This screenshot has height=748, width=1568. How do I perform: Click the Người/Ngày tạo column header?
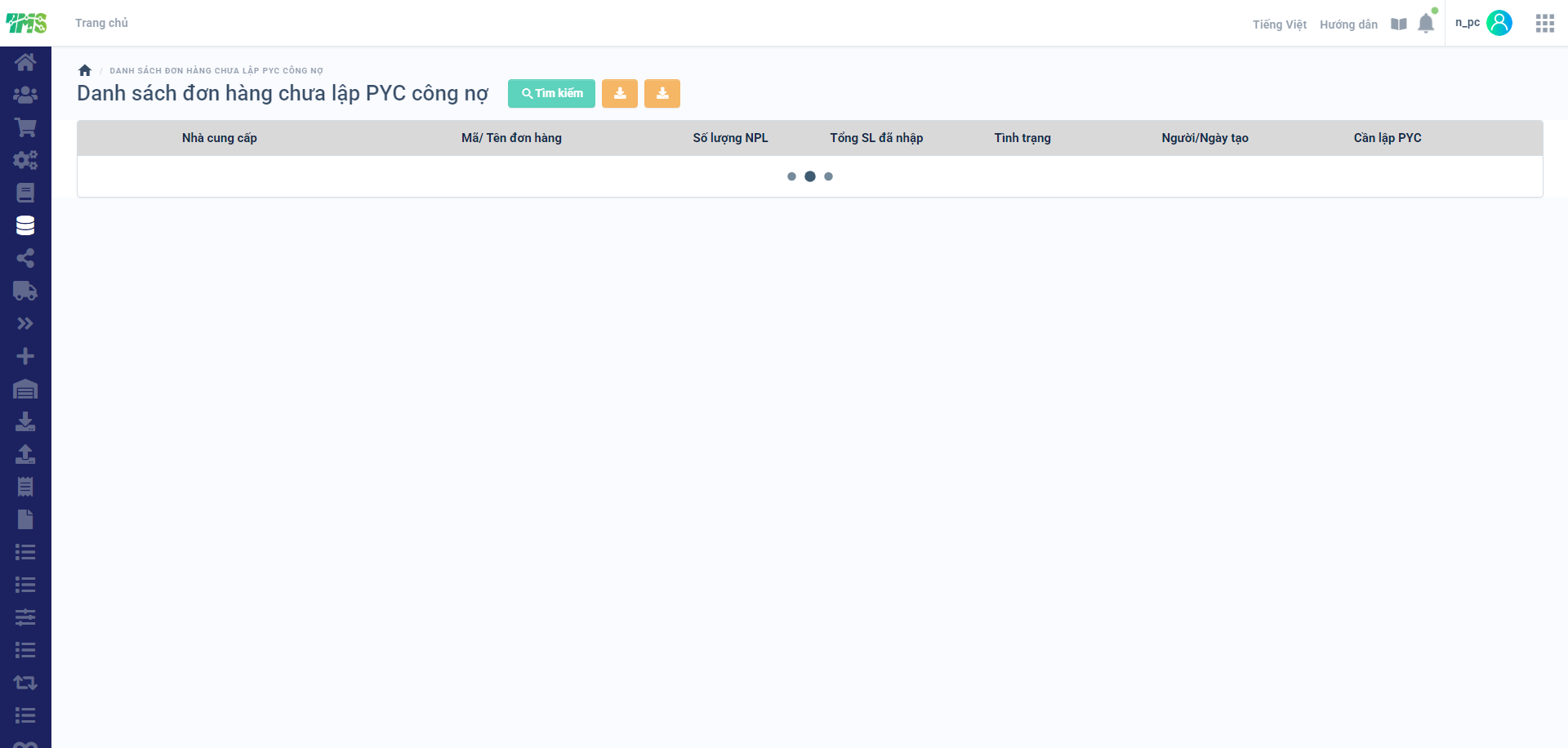coord(1205,138)
